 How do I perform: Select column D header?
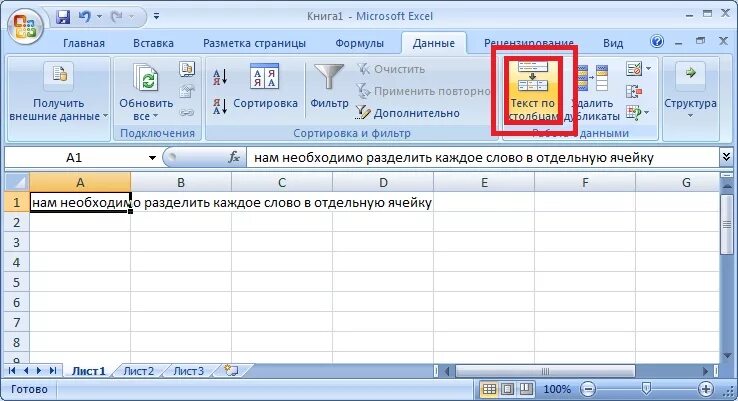(x=383, y=182)
